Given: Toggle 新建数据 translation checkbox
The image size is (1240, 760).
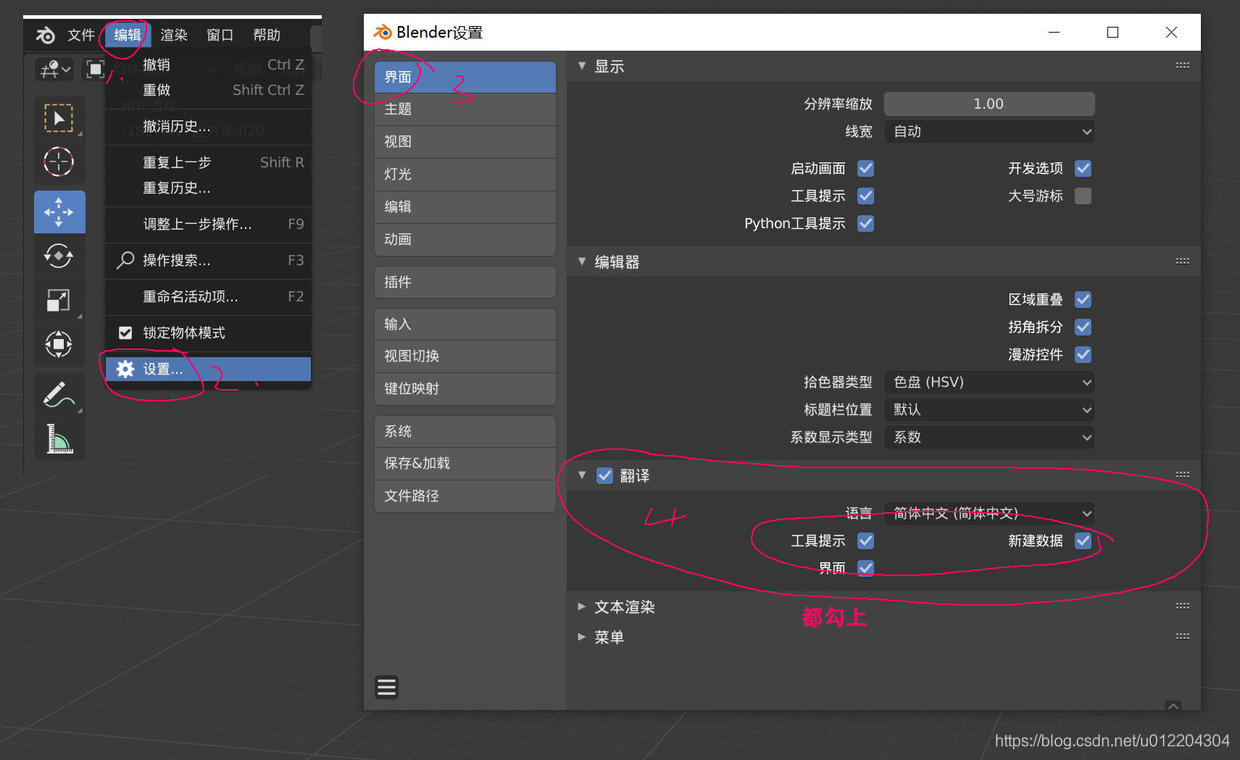Looking at the screenshot, I should click(x=1083, y=541).
